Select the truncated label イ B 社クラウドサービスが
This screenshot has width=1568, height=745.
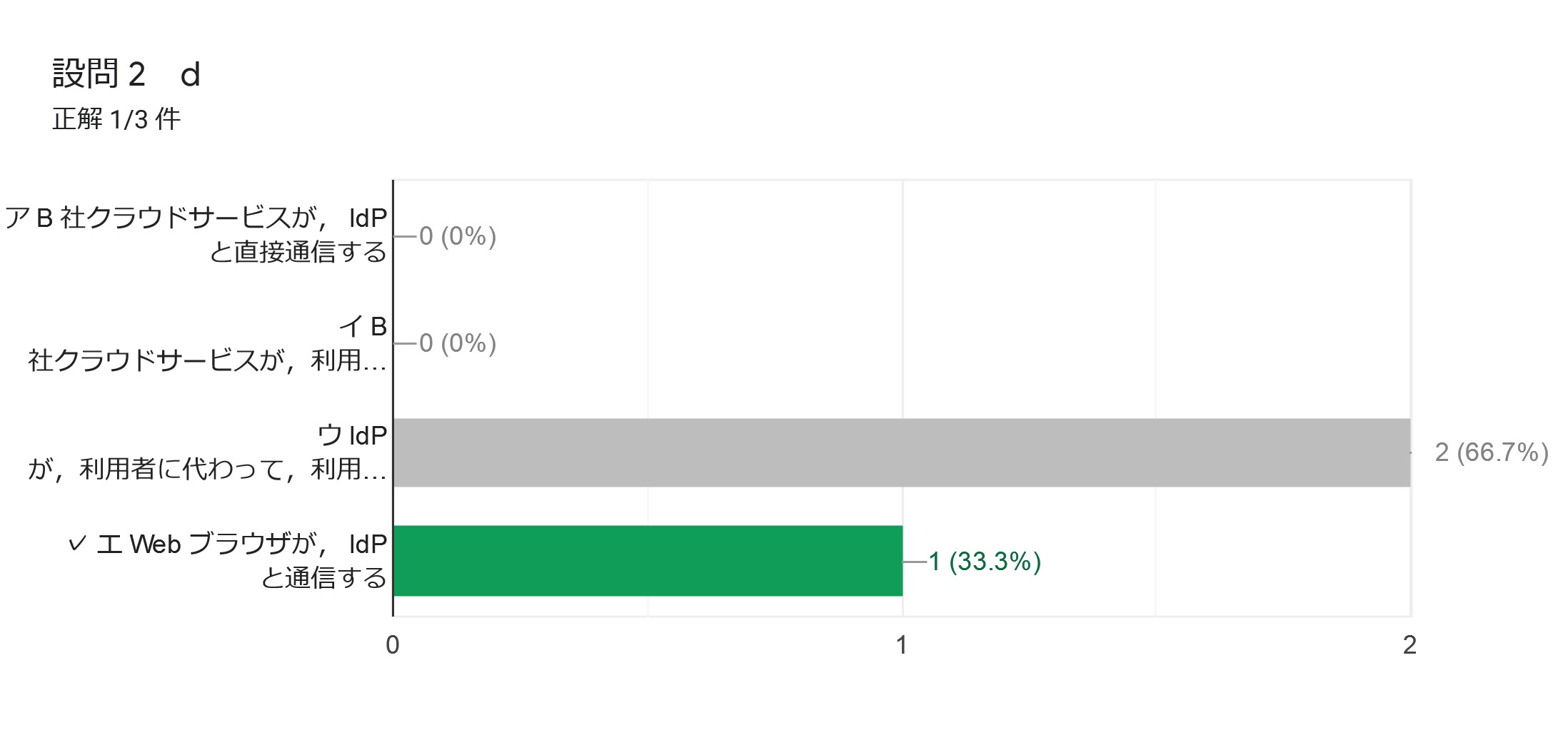point(208,343)
